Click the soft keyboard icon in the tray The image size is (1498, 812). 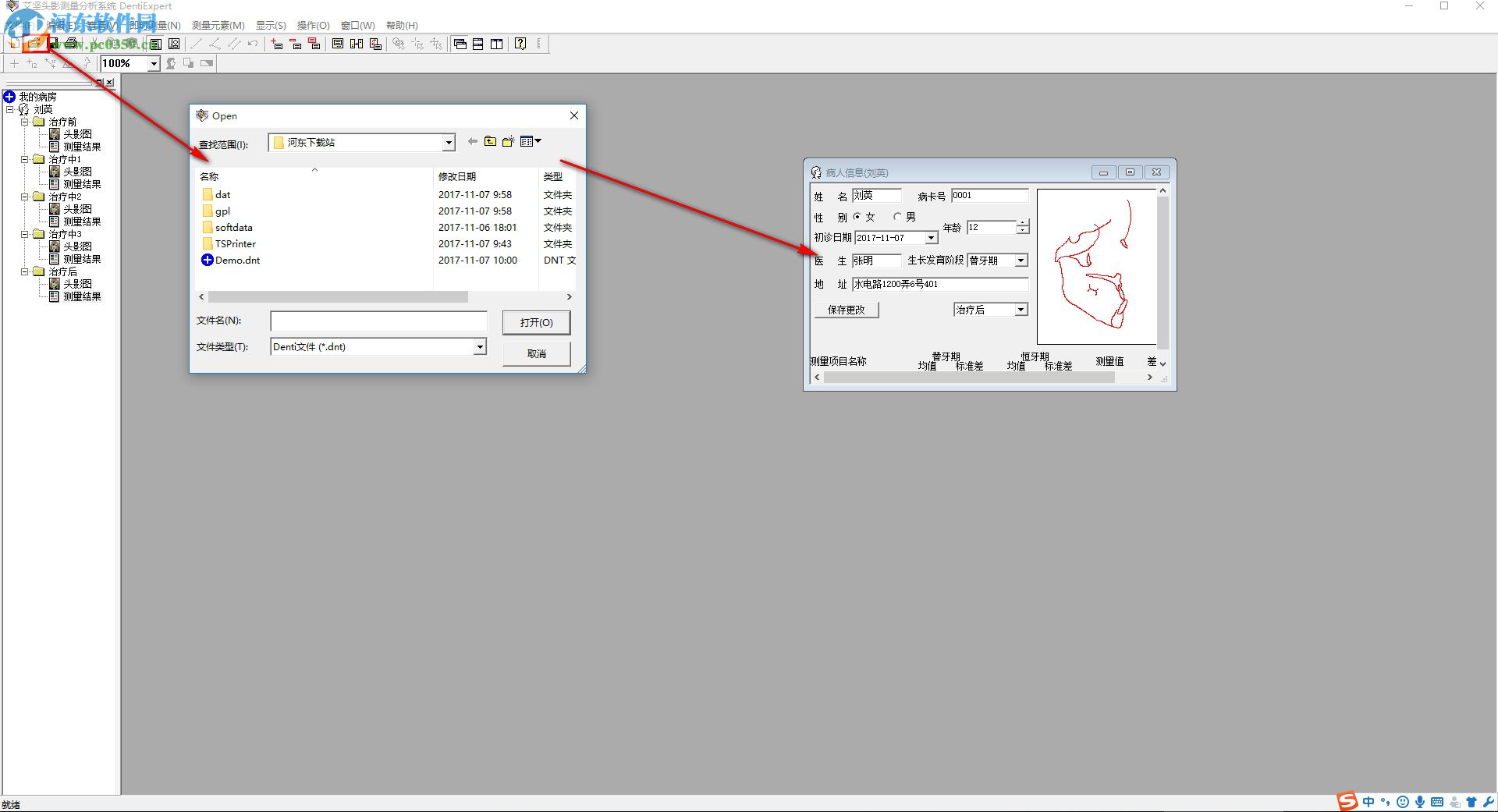tap(1437, 802)
